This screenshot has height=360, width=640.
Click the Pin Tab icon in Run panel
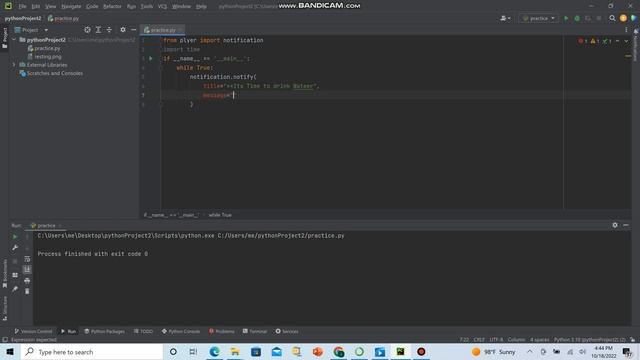15,289
